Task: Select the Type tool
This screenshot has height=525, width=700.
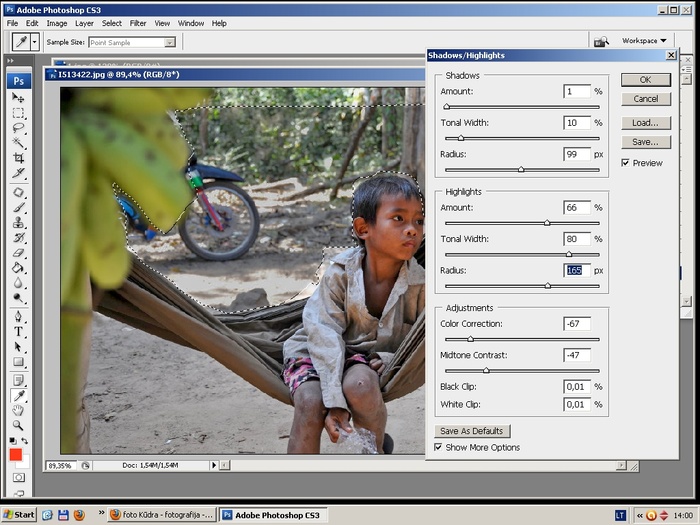Action: coord(18,331)
